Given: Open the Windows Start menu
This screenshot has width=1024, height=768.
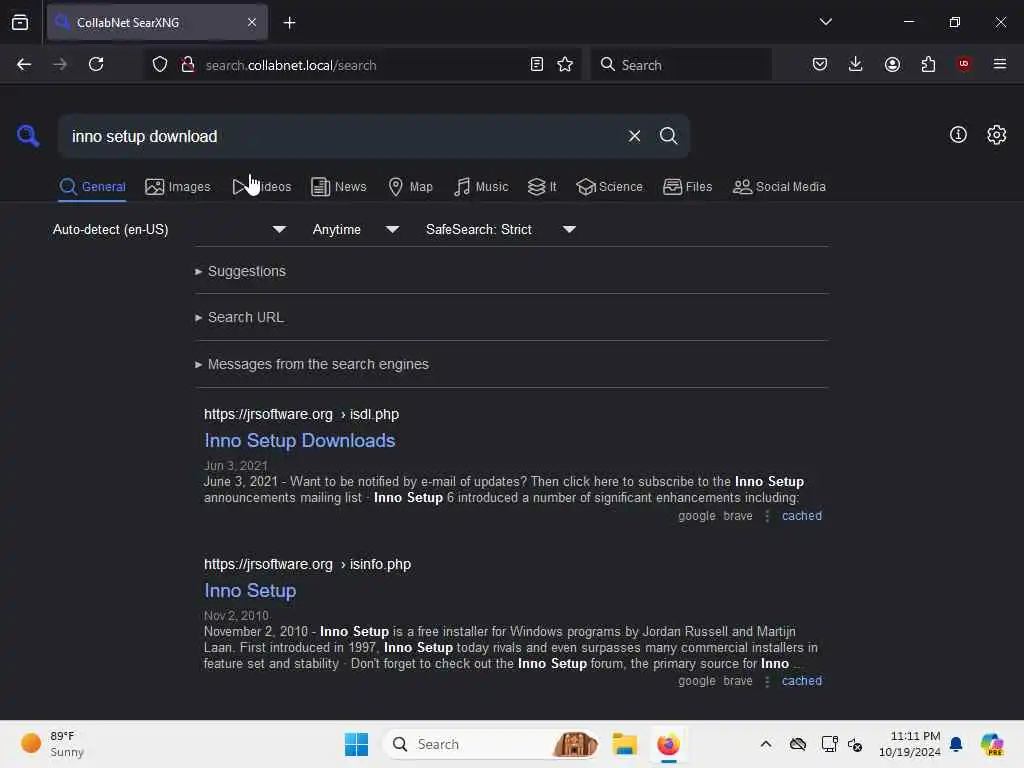Looking at the screenshot, I should tap(357, 744).
